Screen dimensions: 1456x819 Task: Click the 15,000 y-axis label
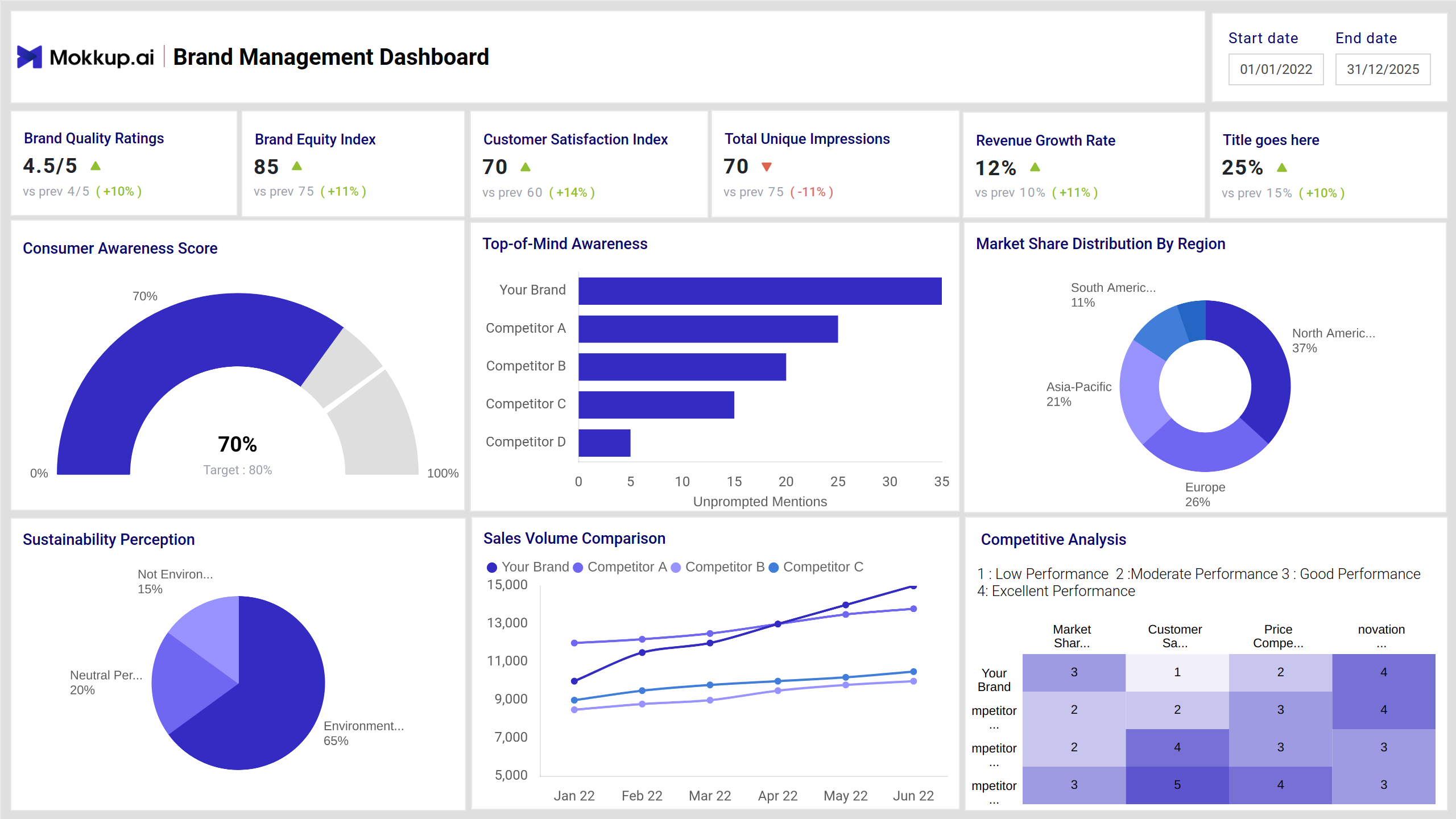pos(507,585)
